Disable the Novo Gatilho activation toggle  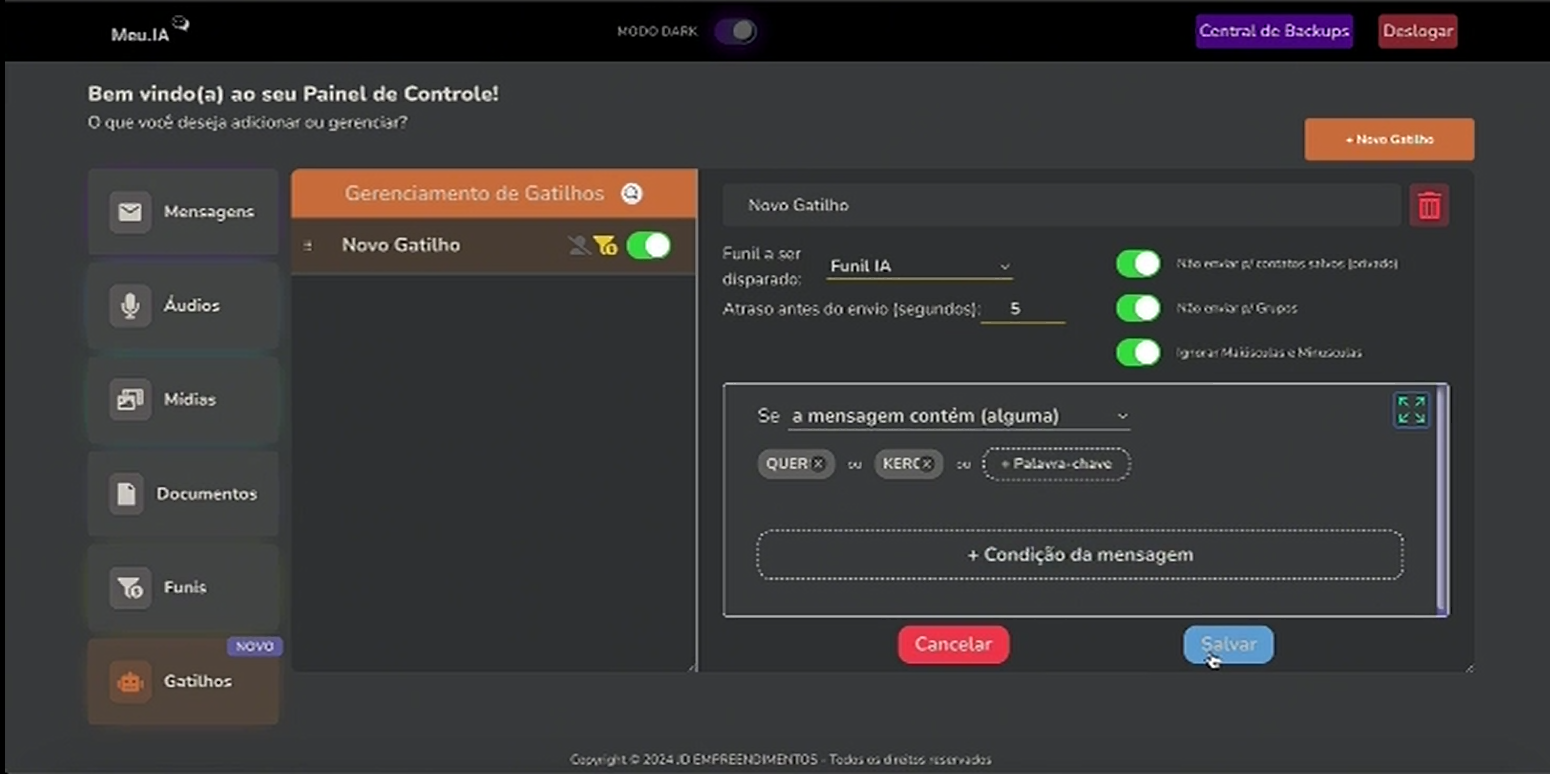(x=648, y=244)
